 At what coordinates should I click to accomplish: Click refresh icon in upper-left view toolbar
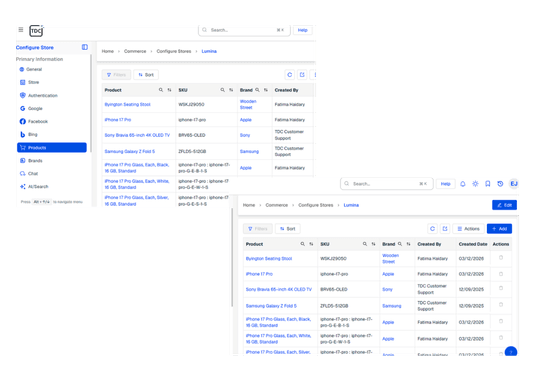[290, 75]
